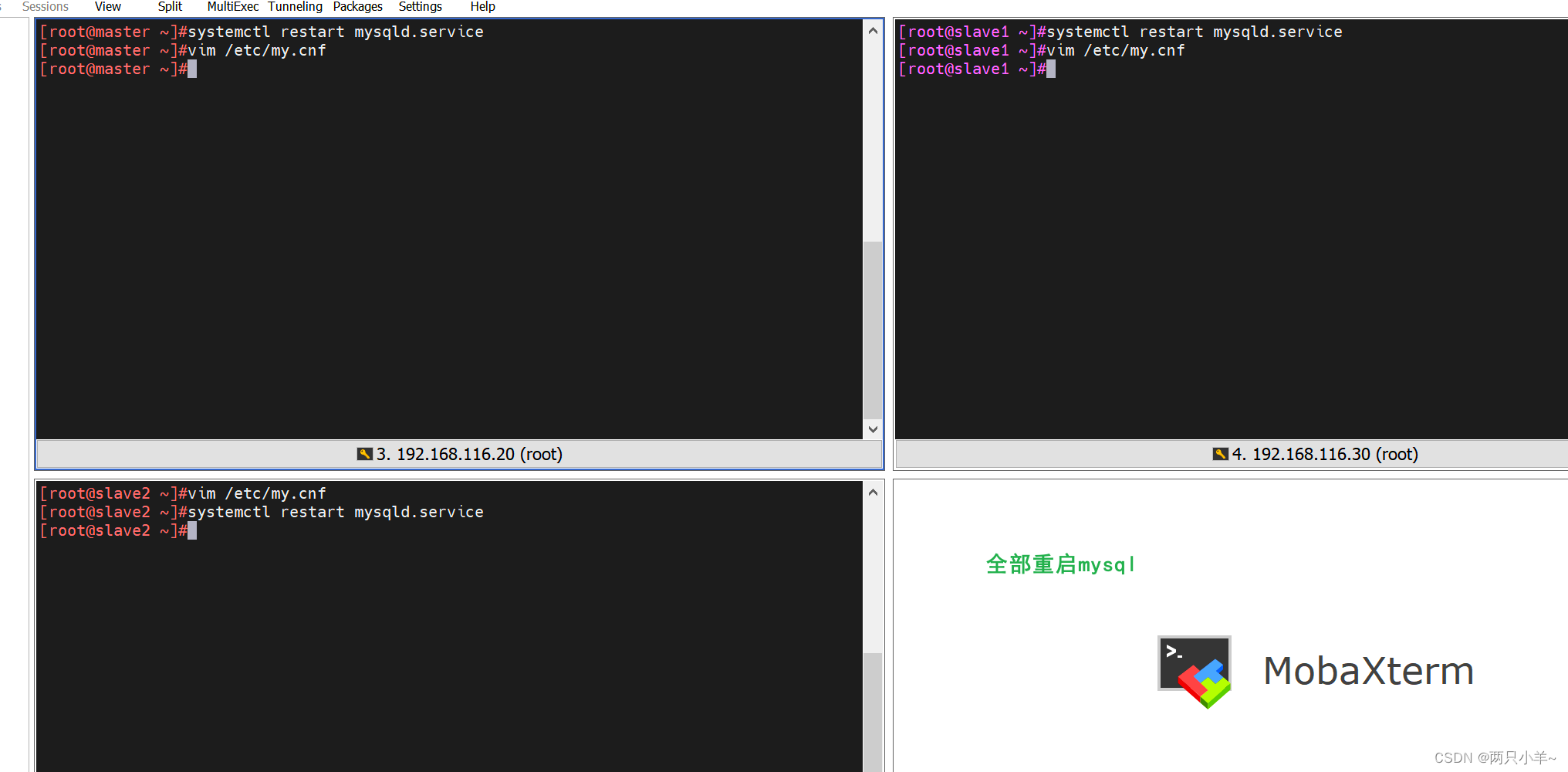Click the scroll-down arrow in the master terminal
Image resolution: width=1568 pixels, height=772 pixels.
click(x=873, y=429)
